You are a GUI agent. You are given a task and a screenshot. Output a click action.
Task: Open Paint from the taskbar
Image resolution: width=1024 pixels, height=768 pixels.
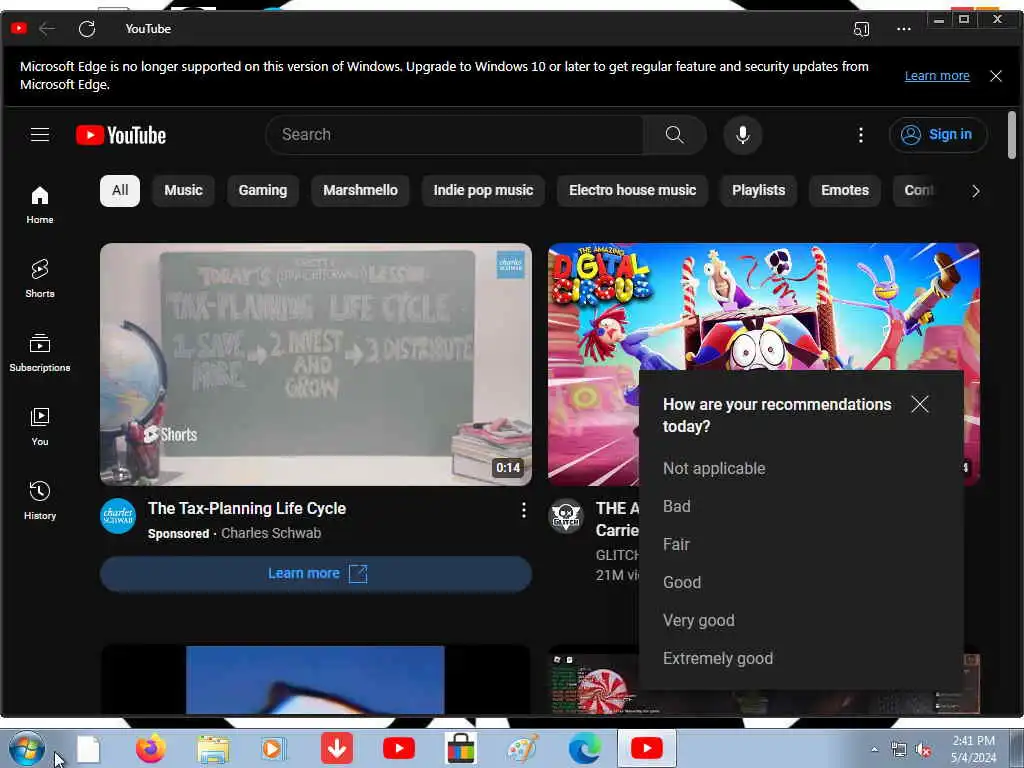tap(523, 748)
